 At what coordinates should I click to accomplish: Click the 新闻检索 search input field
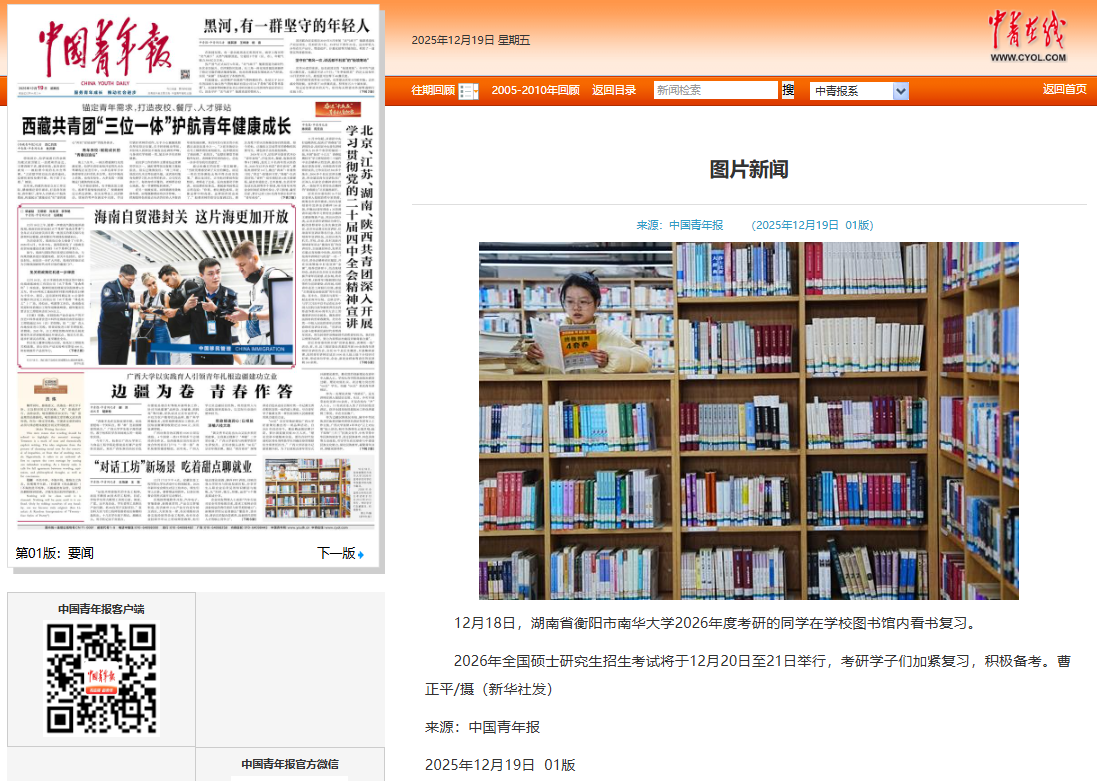715,90
